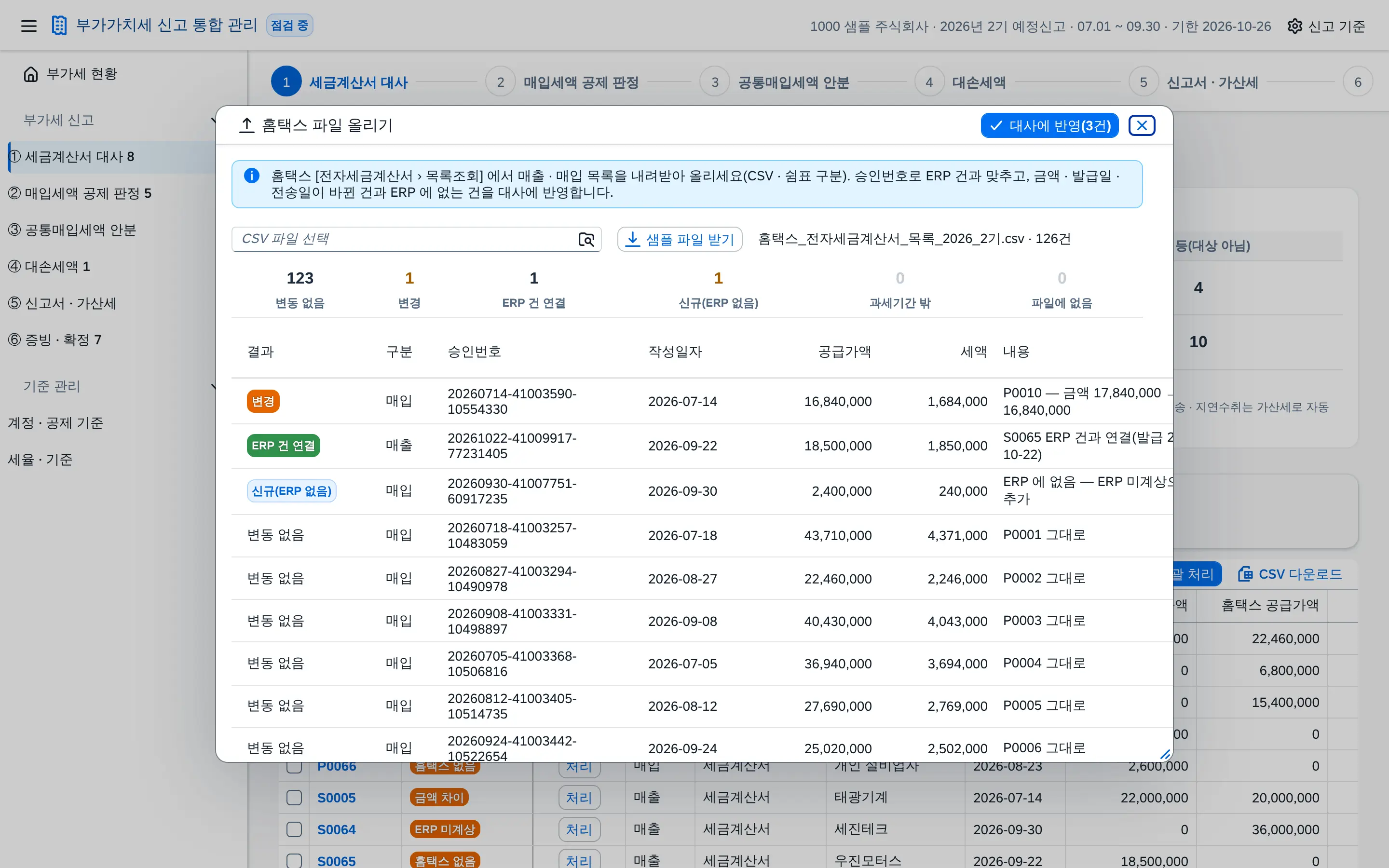Collapse the 부가세 신고 sidebar group

tap(213, 121)
